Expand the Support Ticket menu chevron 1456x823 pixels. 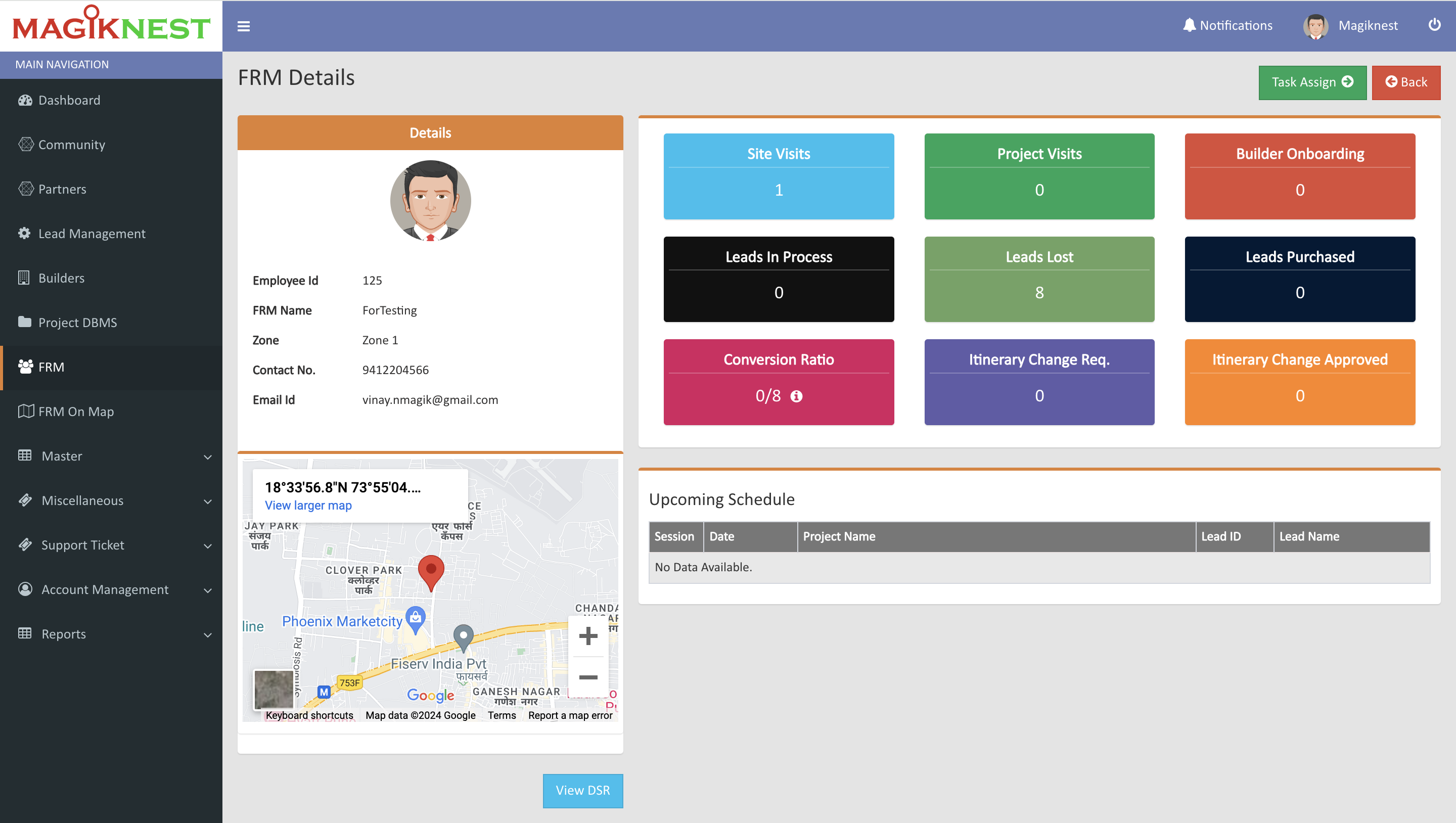[207, 545]
